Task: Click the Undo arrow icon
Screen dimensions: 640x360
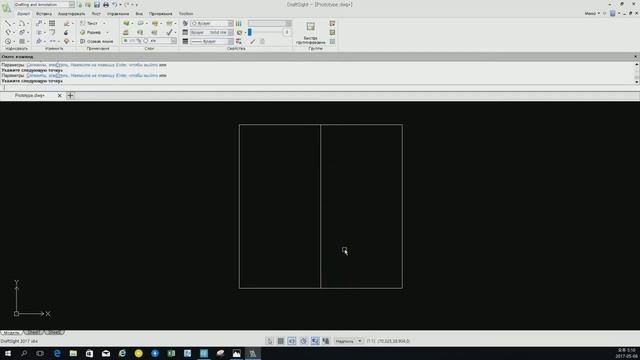Action: pos(115,4)
